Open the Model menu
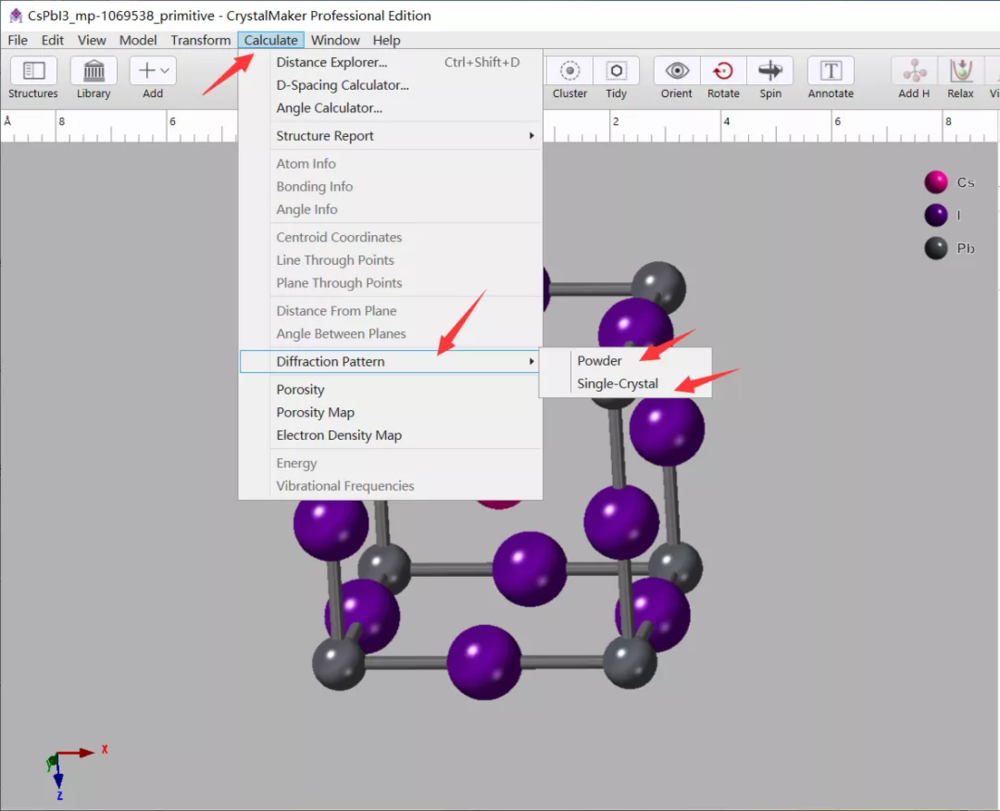This screenshot has height=811, width=1000. point(138,40)
